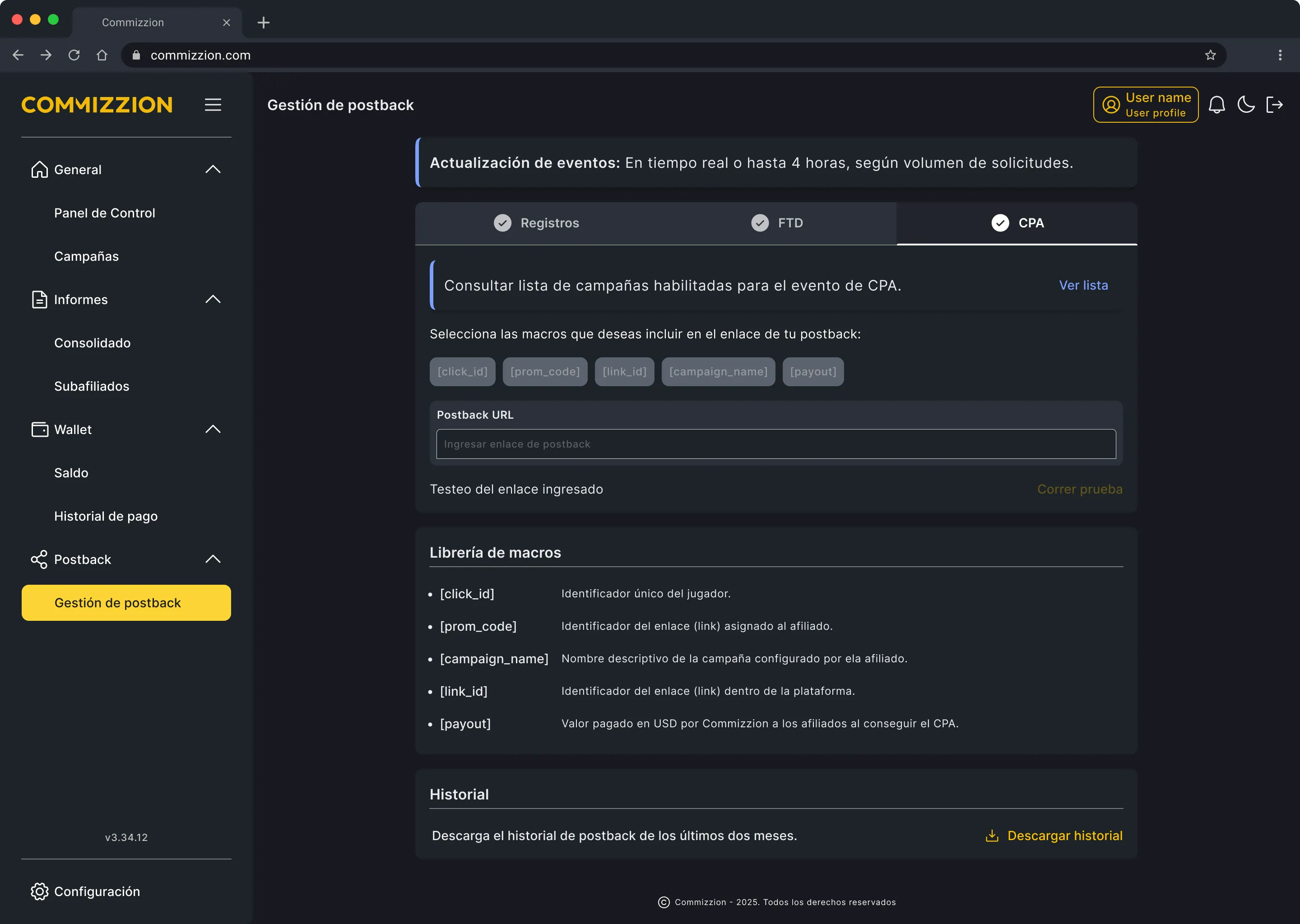The image size is (1300, 924).
Task: Click the Informes document icon
Action: [39, 299]
